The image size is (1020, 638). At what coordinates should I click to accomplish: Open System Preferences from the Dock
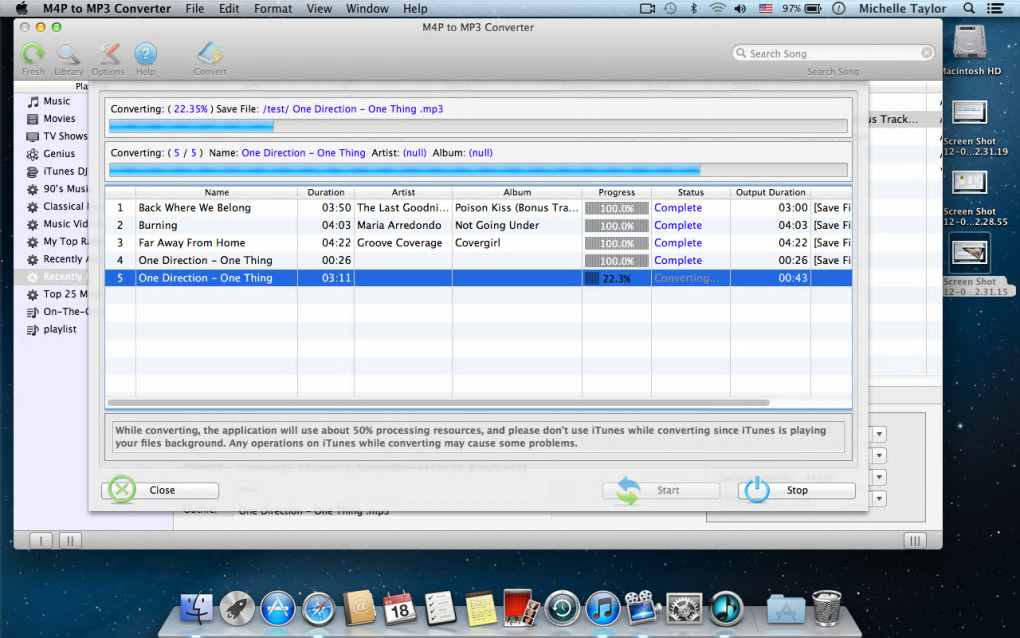tap(685, 609)
